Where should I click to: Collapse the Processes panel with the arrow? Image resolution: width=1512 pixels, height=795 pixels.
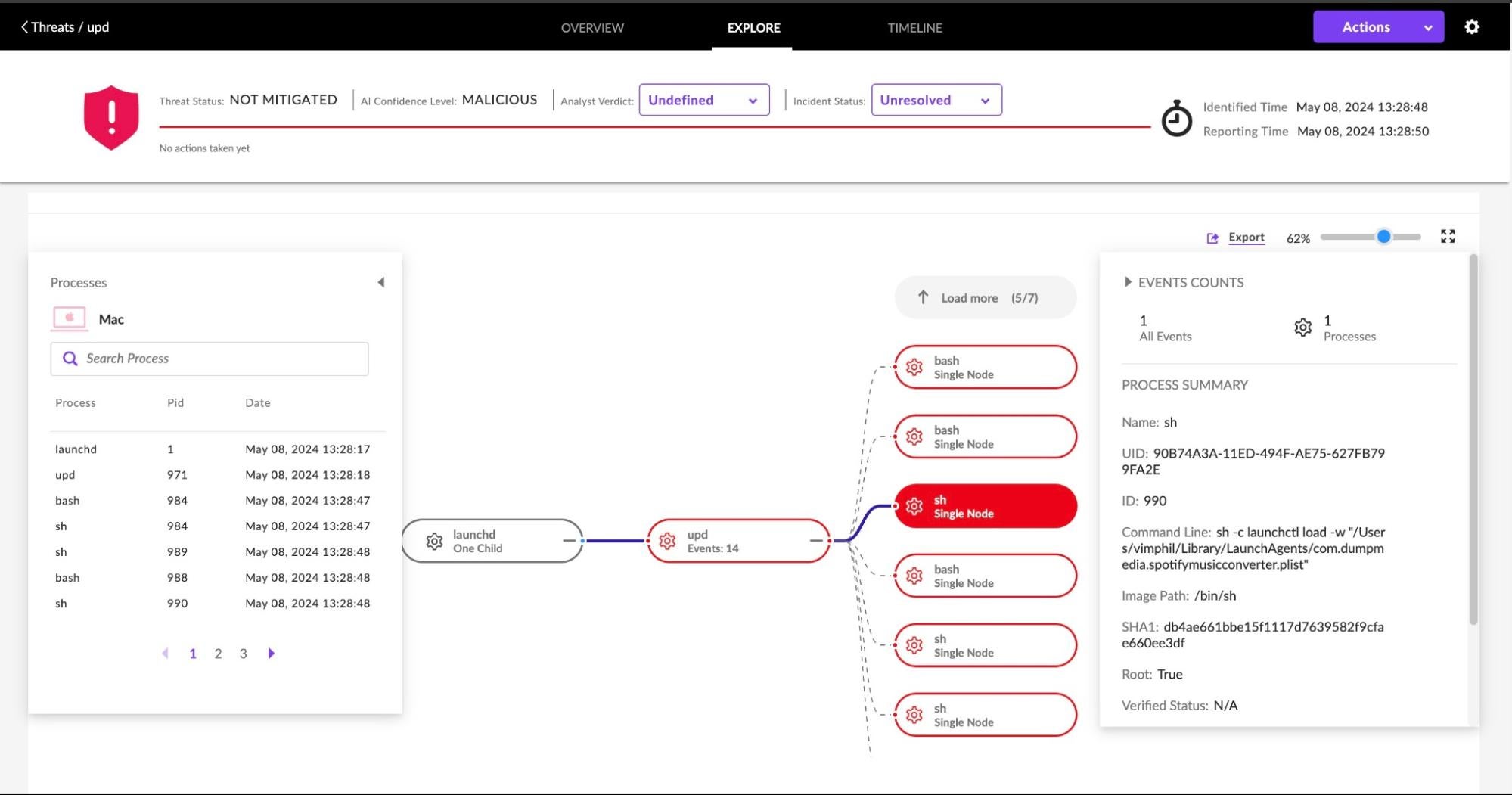tap(380, 282)
